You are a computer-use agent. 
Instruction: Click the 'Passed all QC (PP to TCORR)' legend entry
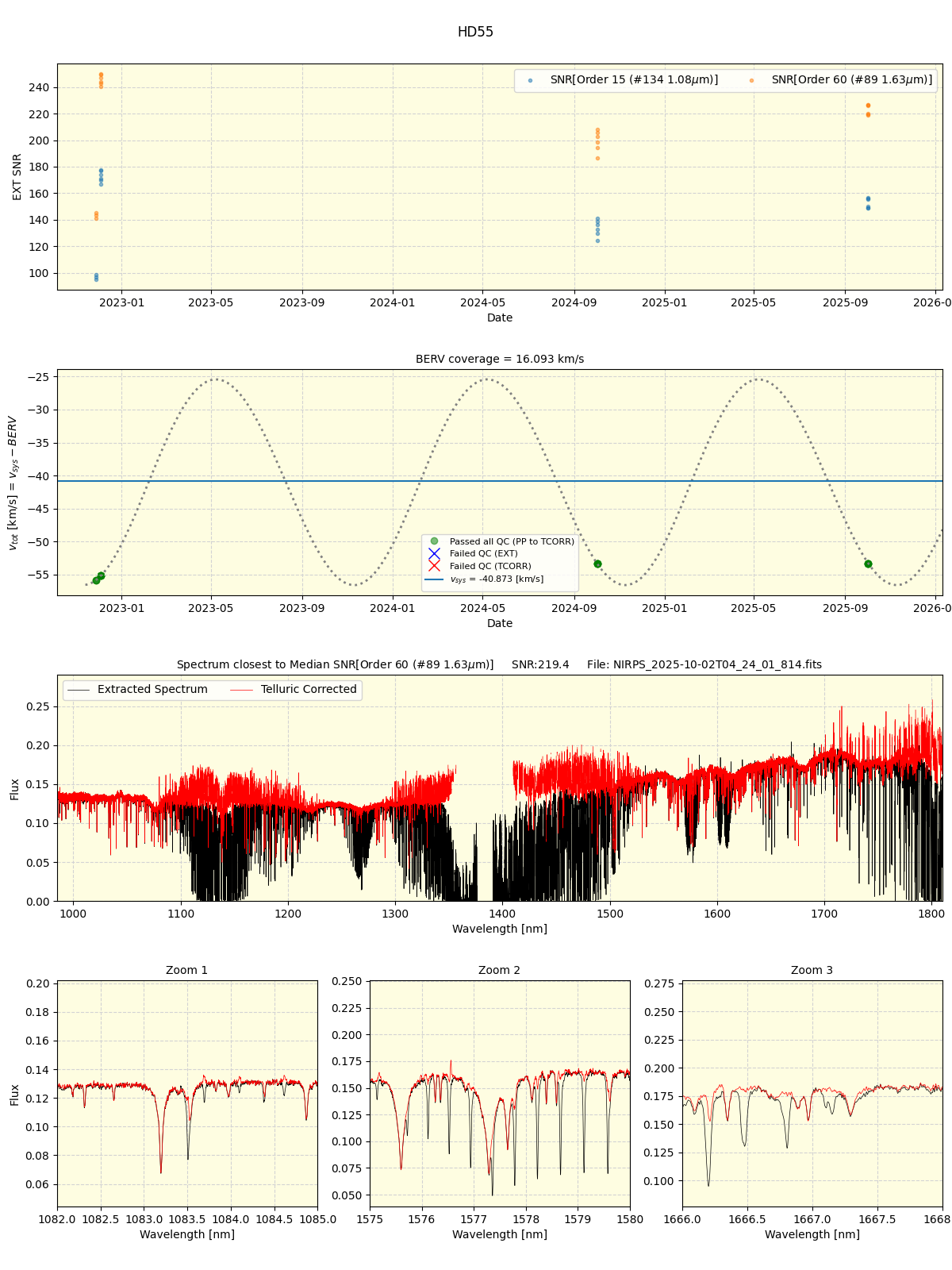[501, 541]
